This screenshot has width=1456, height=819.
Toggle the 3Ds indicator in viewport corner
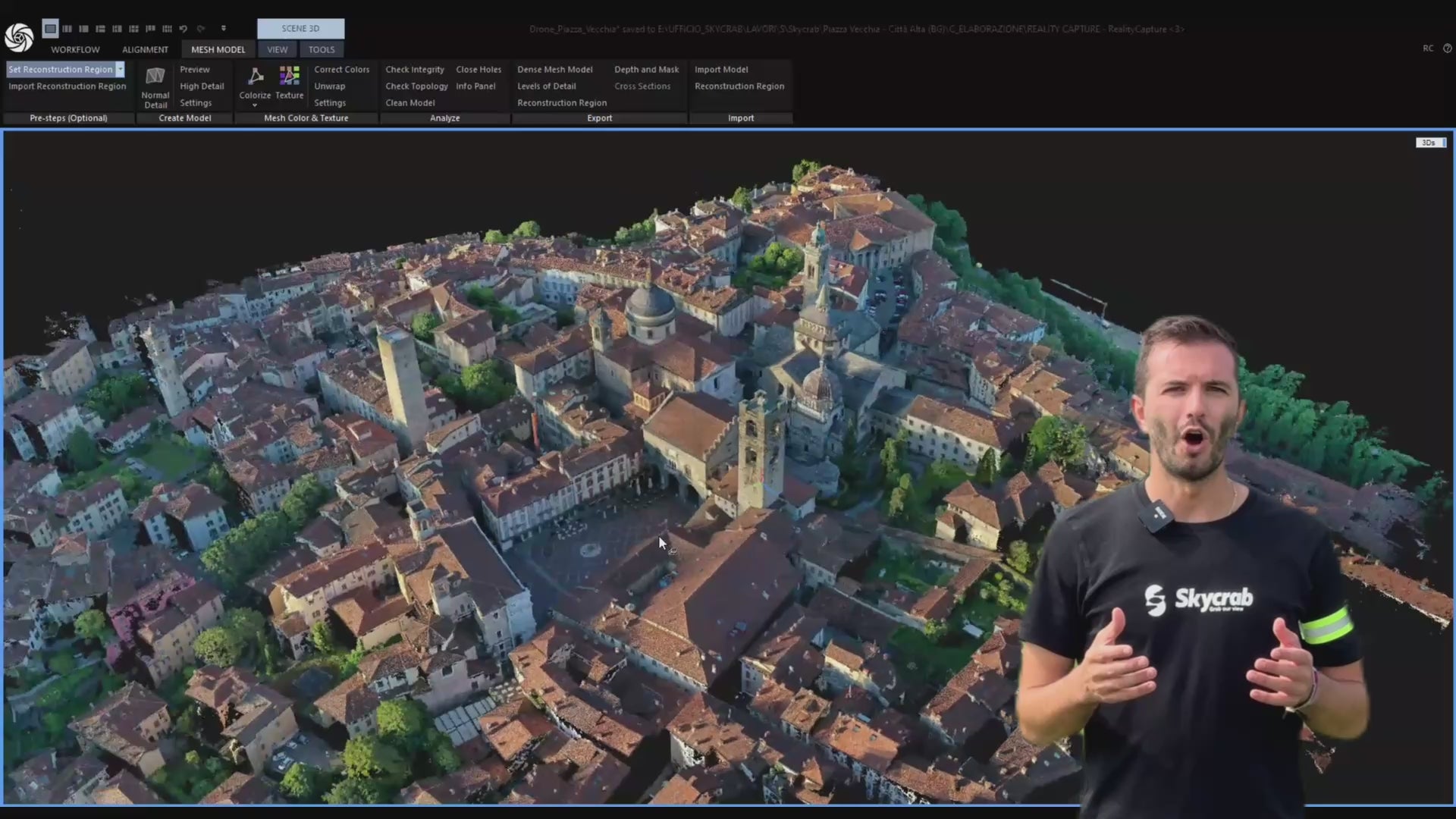click(x=1429, y=142)
